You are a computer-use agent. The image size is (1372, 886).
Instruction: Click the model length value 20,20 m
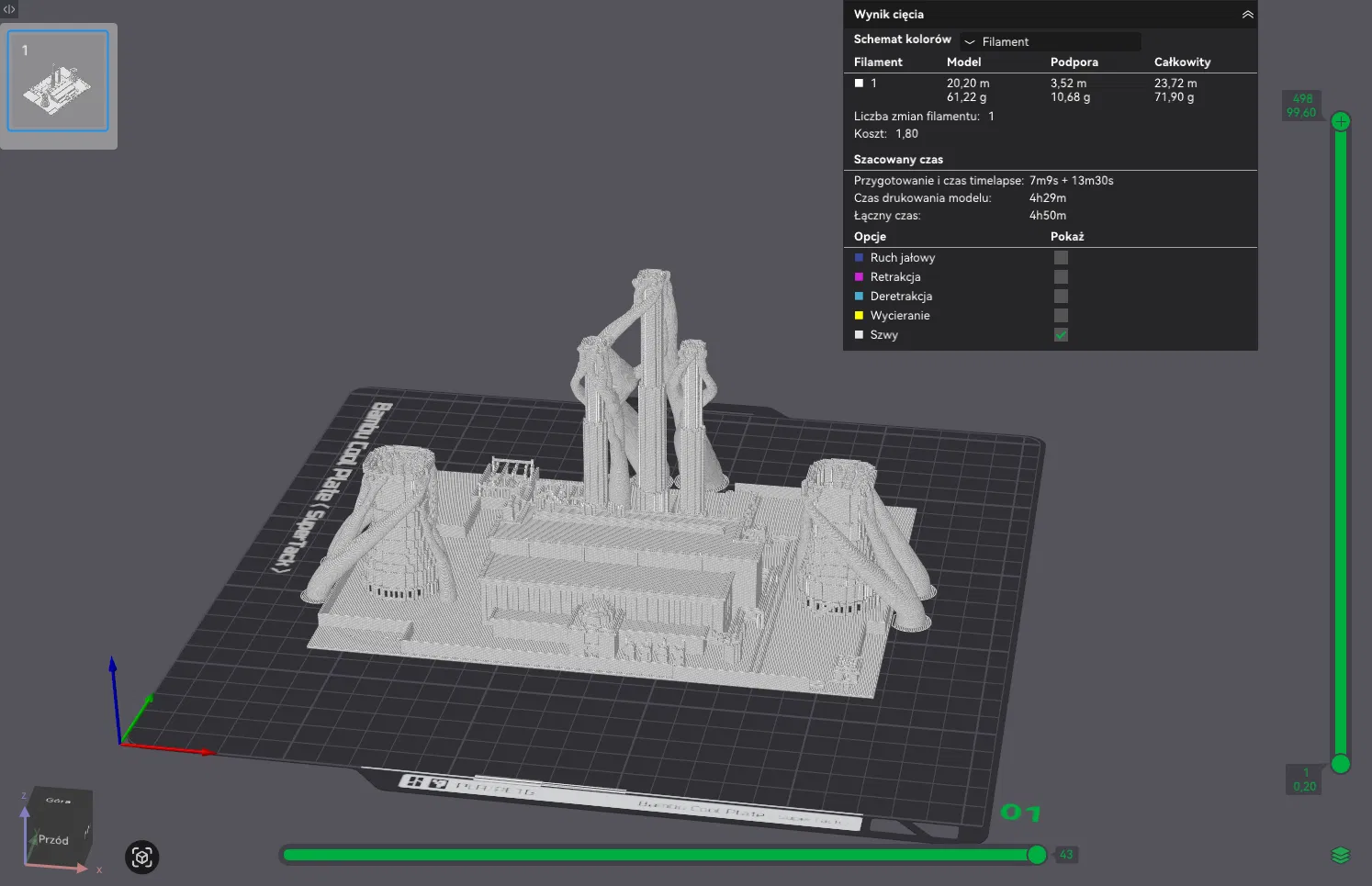tap(968, 84)
